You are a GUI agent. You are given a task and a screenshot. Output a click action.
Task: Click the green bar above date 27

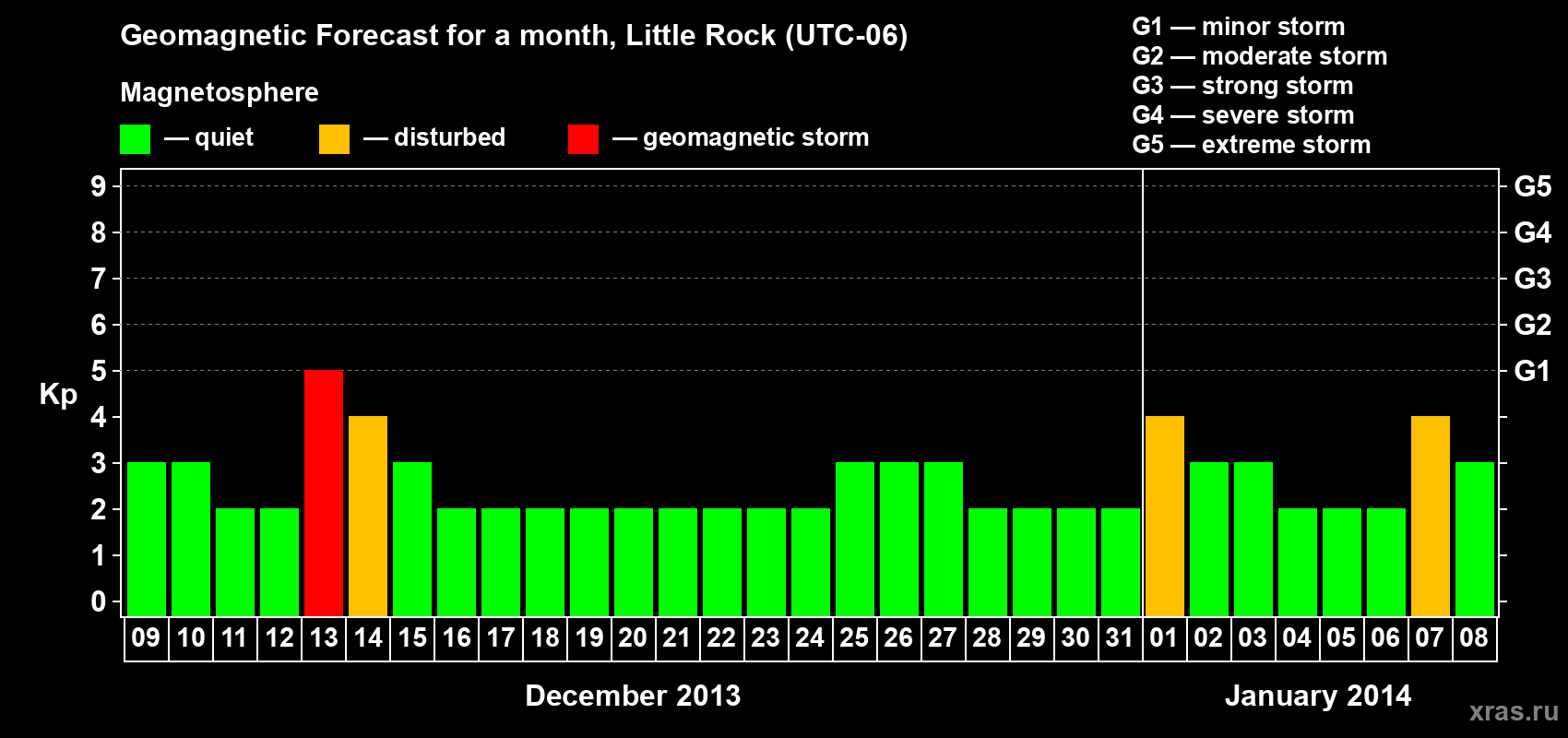point(944,540)
